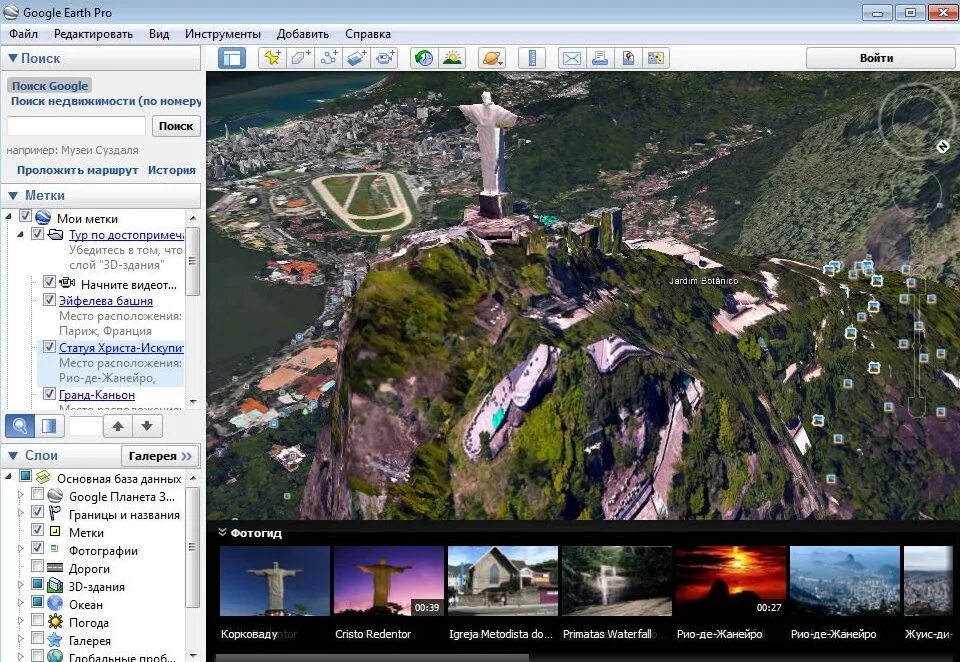Click the 3D-здания buildings icon
Viewport: 960px width, 662px height.
pos(55,585)
